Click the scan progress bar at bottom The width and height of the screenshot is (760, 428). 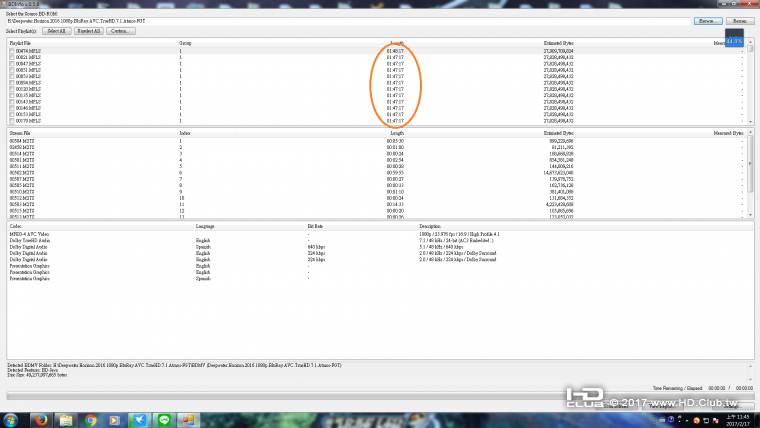click(300, 398)
